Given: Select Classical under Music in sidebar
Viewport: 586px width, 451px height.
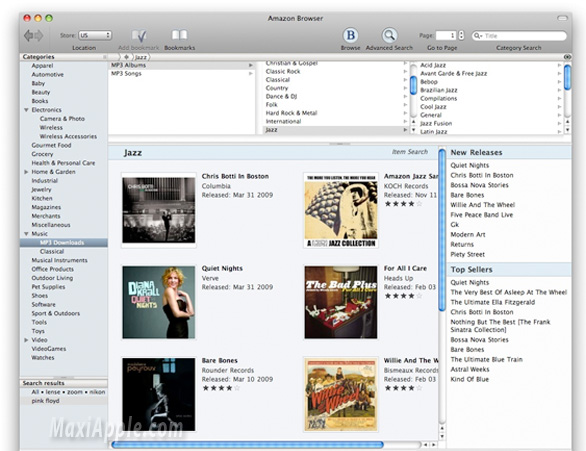Looking at the screenshot, I should [x=52, y=251].
